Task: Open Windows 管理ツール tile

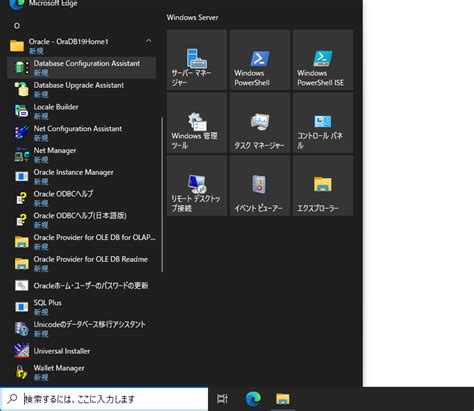Action: [x=197, y=123]
